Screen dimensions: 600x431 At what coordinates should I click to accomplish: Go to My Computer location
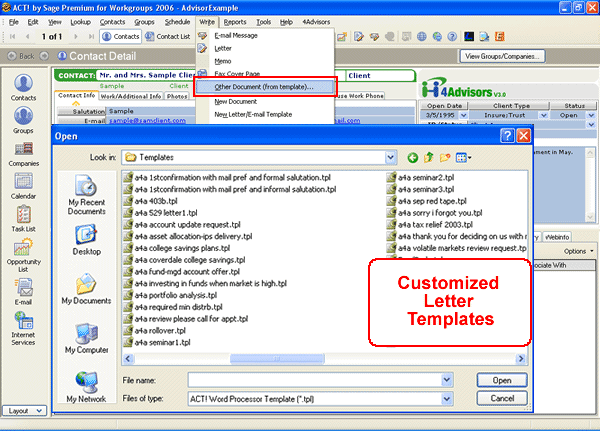point(86,338)
